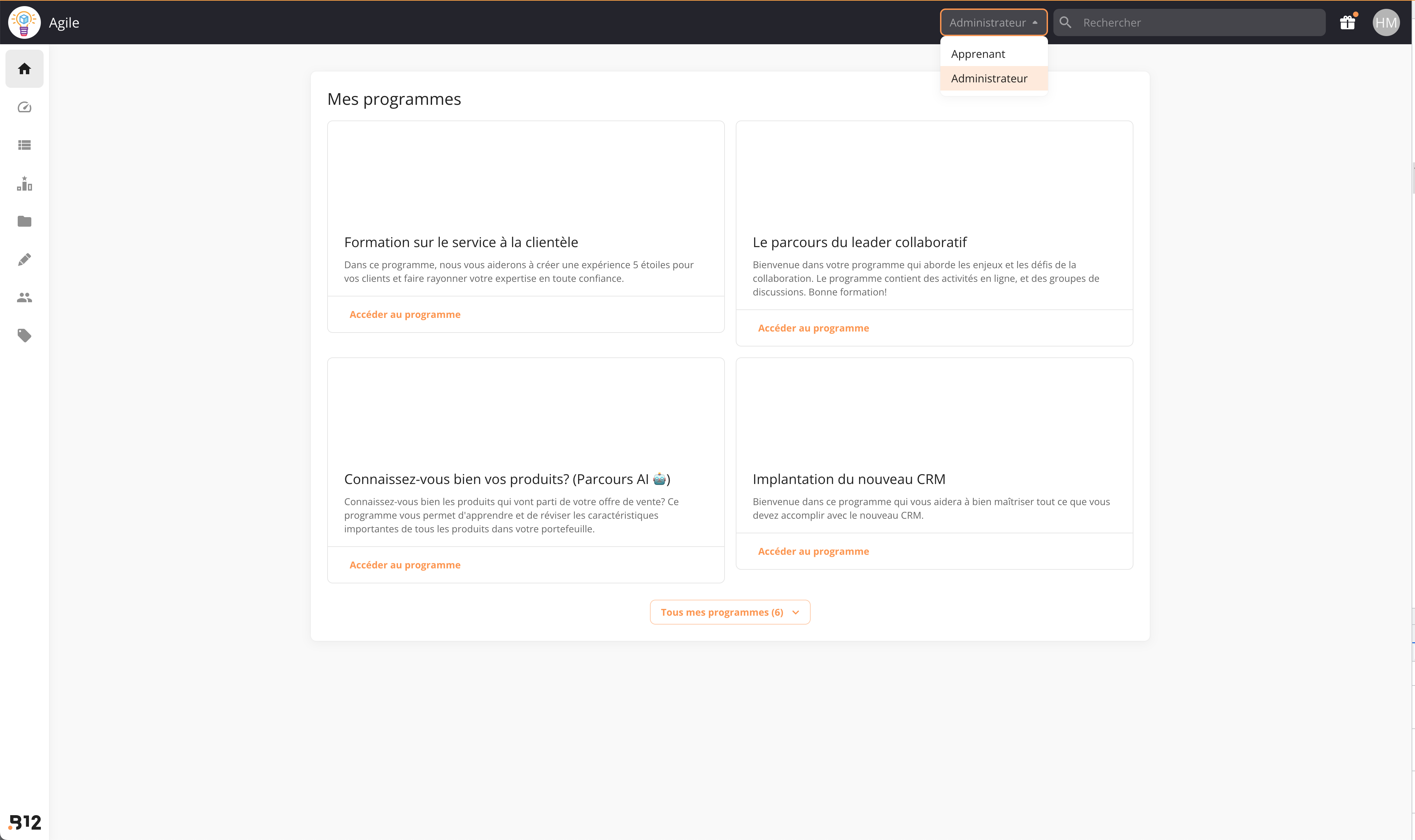Click the Agile brand name text
Viewport: 1415px width, 840px height.
64,23
